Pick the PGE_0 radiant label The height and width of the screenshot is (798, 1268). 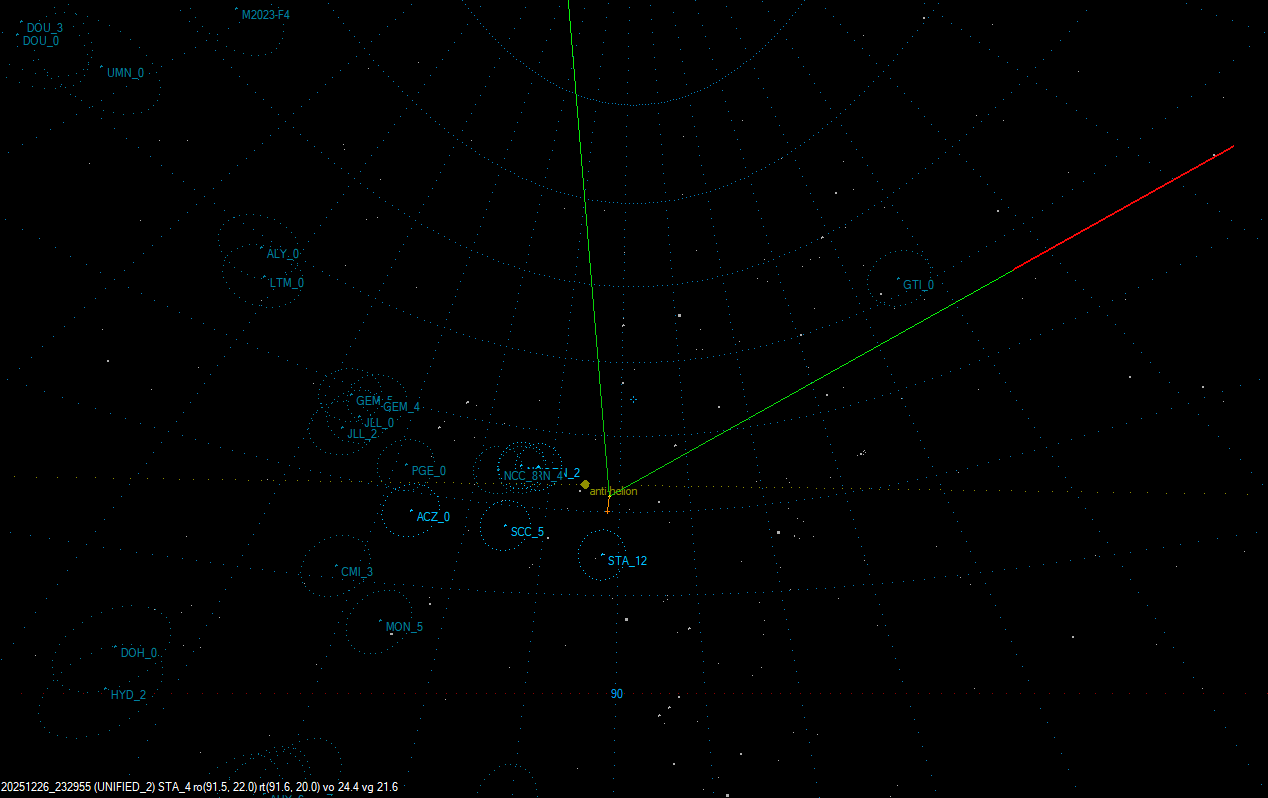[x=429, y=471]
